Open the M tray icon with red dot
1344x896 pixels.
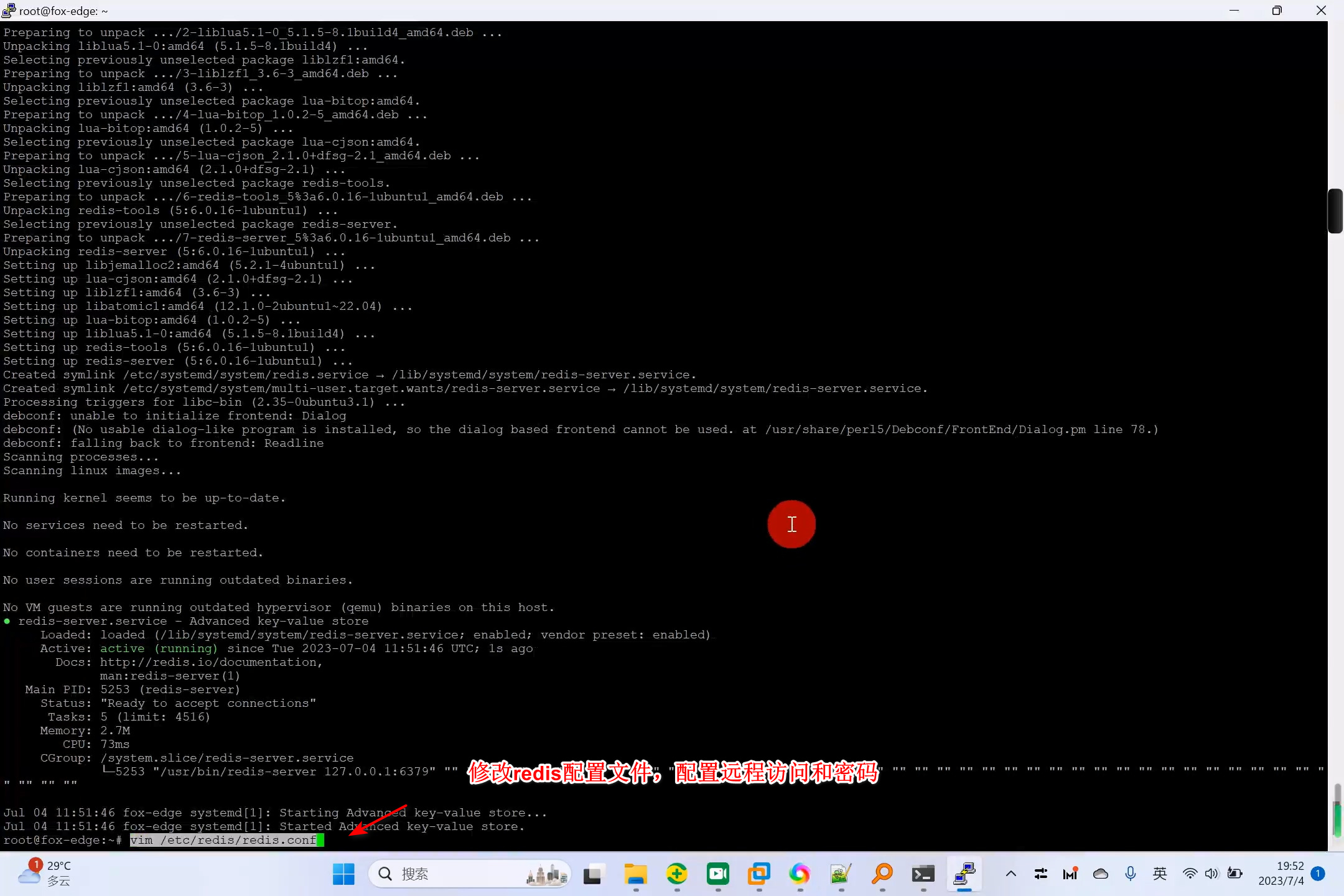[x=1070, y=874]
